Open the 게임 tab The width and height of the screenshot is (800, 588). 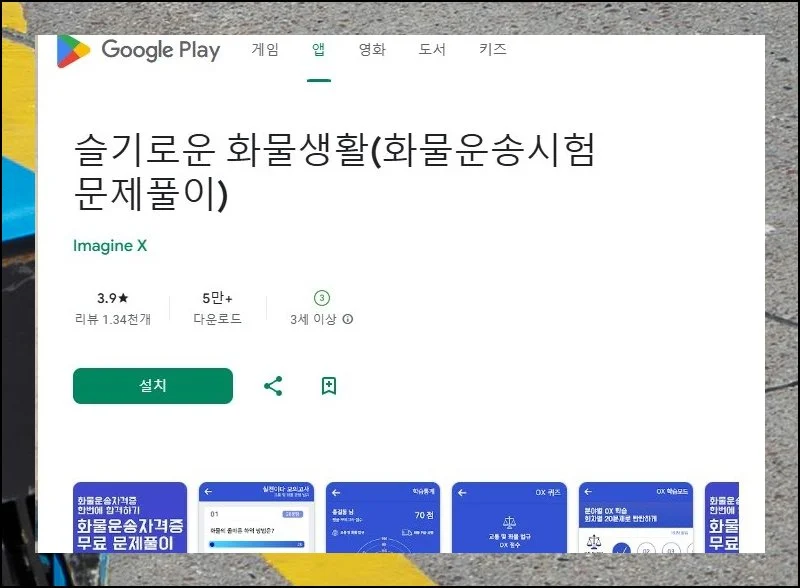[x=265, y=50]
